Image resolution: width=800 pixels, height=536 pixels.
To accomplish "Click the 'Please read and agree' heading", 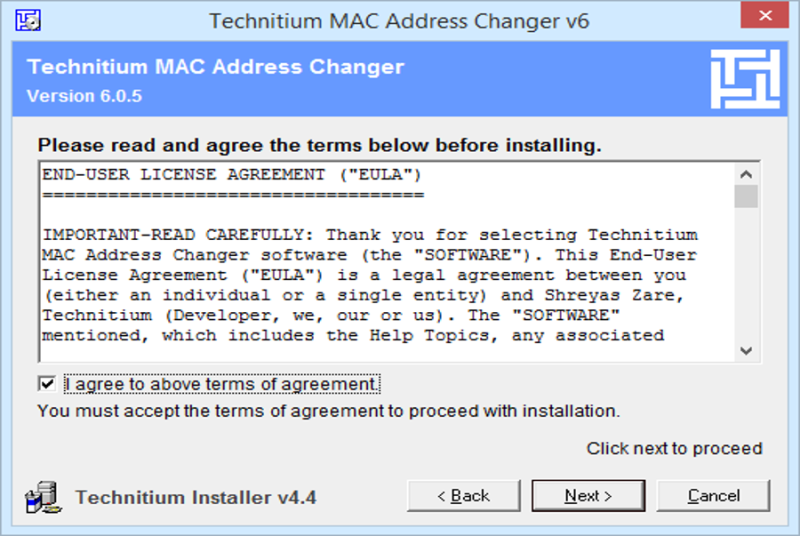I will click(319, 145).
